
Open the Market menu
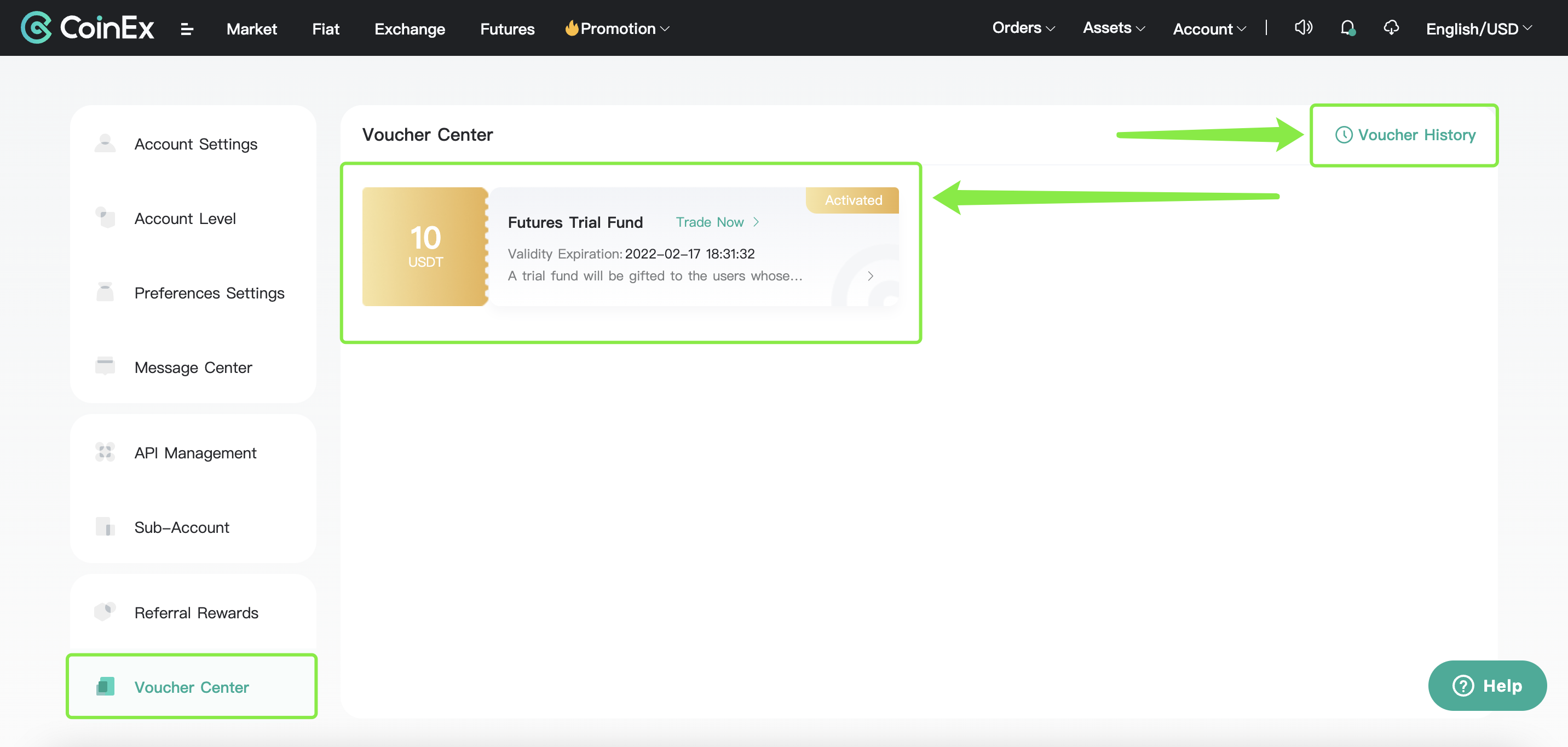click(251, 28)
